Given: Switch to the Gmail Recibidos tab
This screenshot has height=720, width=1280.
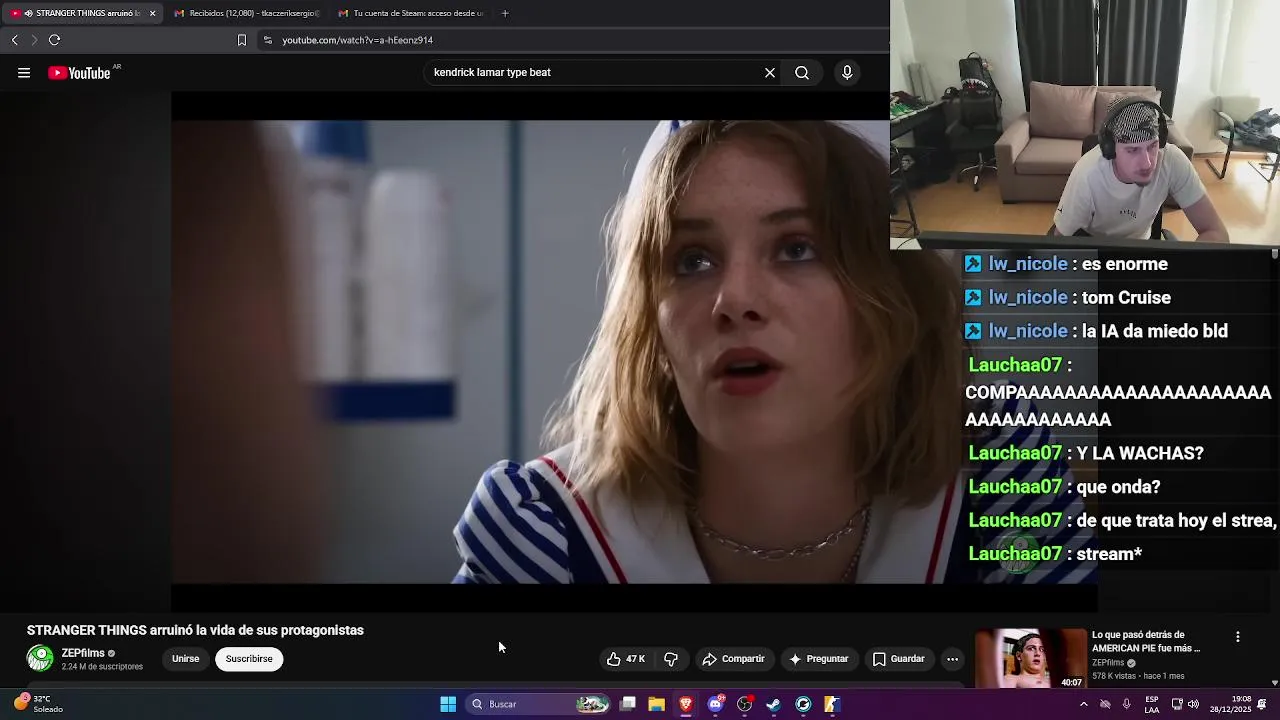Looking at the screenshot, I should click(247, 13).
